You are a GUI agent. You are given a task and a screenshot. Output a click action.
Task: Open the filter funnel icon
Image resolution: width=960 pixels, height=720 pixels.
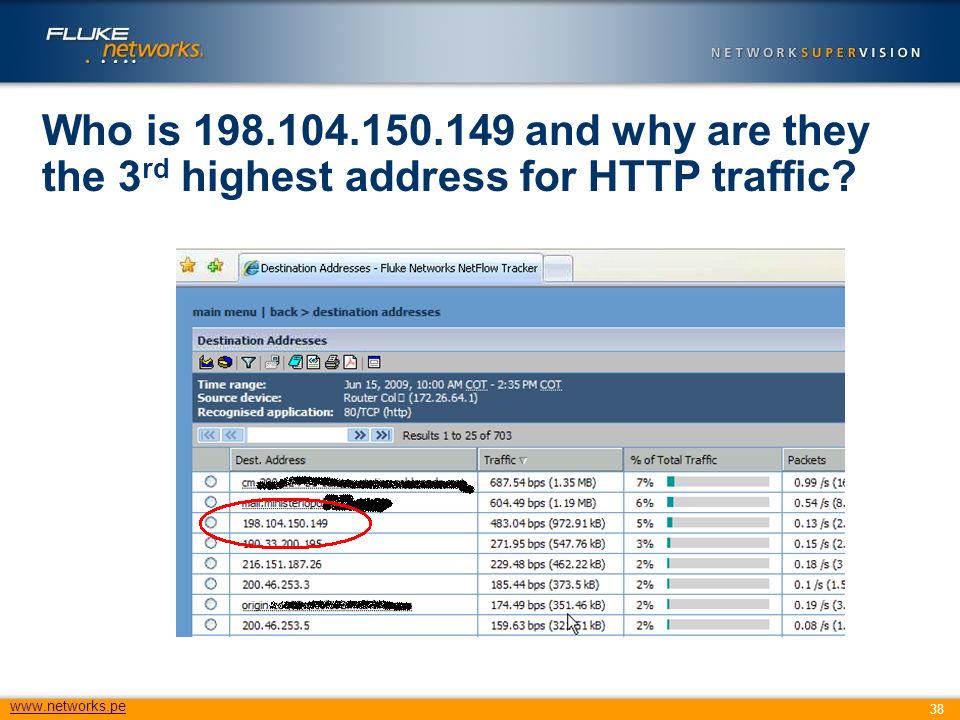coord(248,362)
